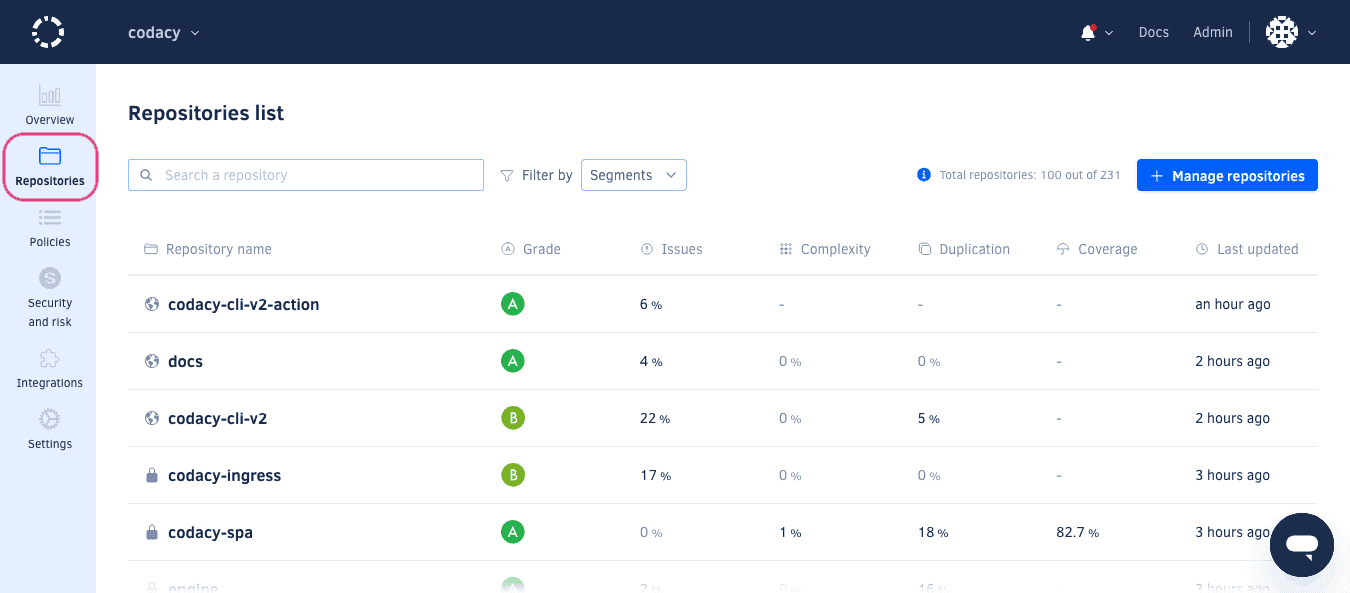The width and height of the screenshot is (1350, 593).
Task: Open the chat support bubble
Action: point(1301,544)
